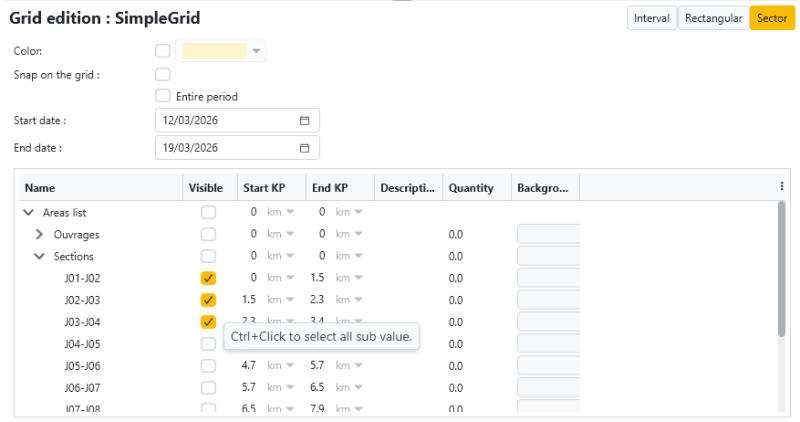Switch to the Interval tab
This screenshot has height=422, width=800.
pyautogui.click(x=651, y=18)
